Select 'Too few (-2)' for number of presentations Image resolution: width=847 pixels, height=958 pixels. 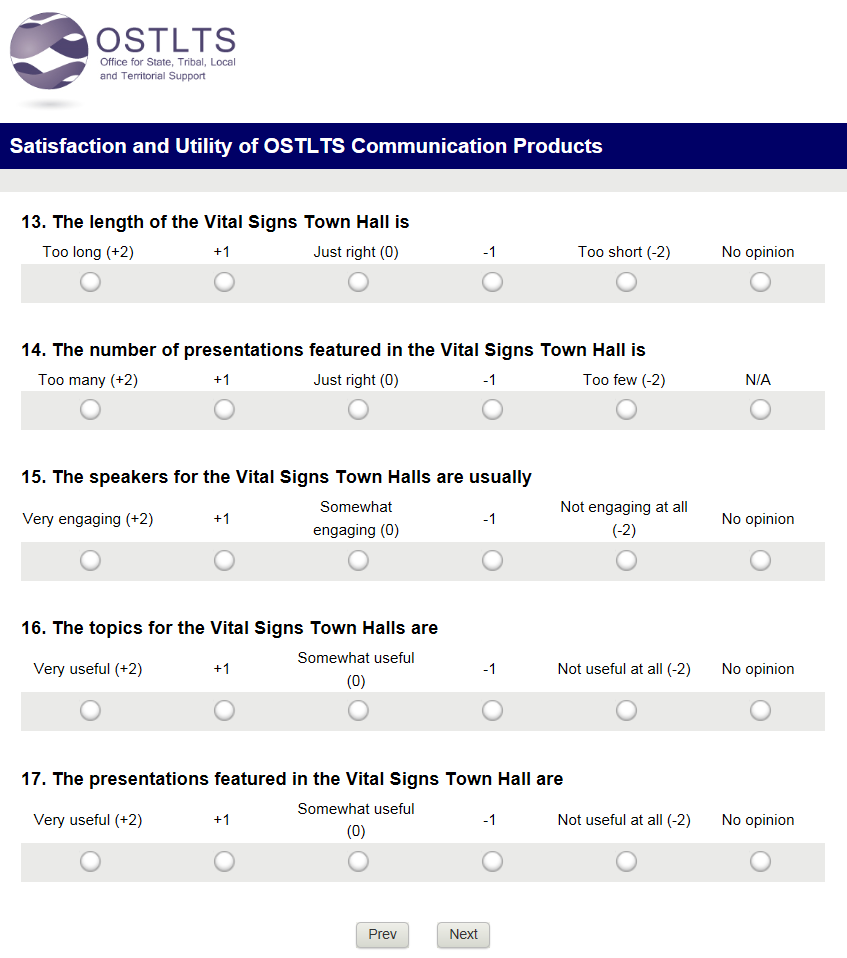(626, 409)
